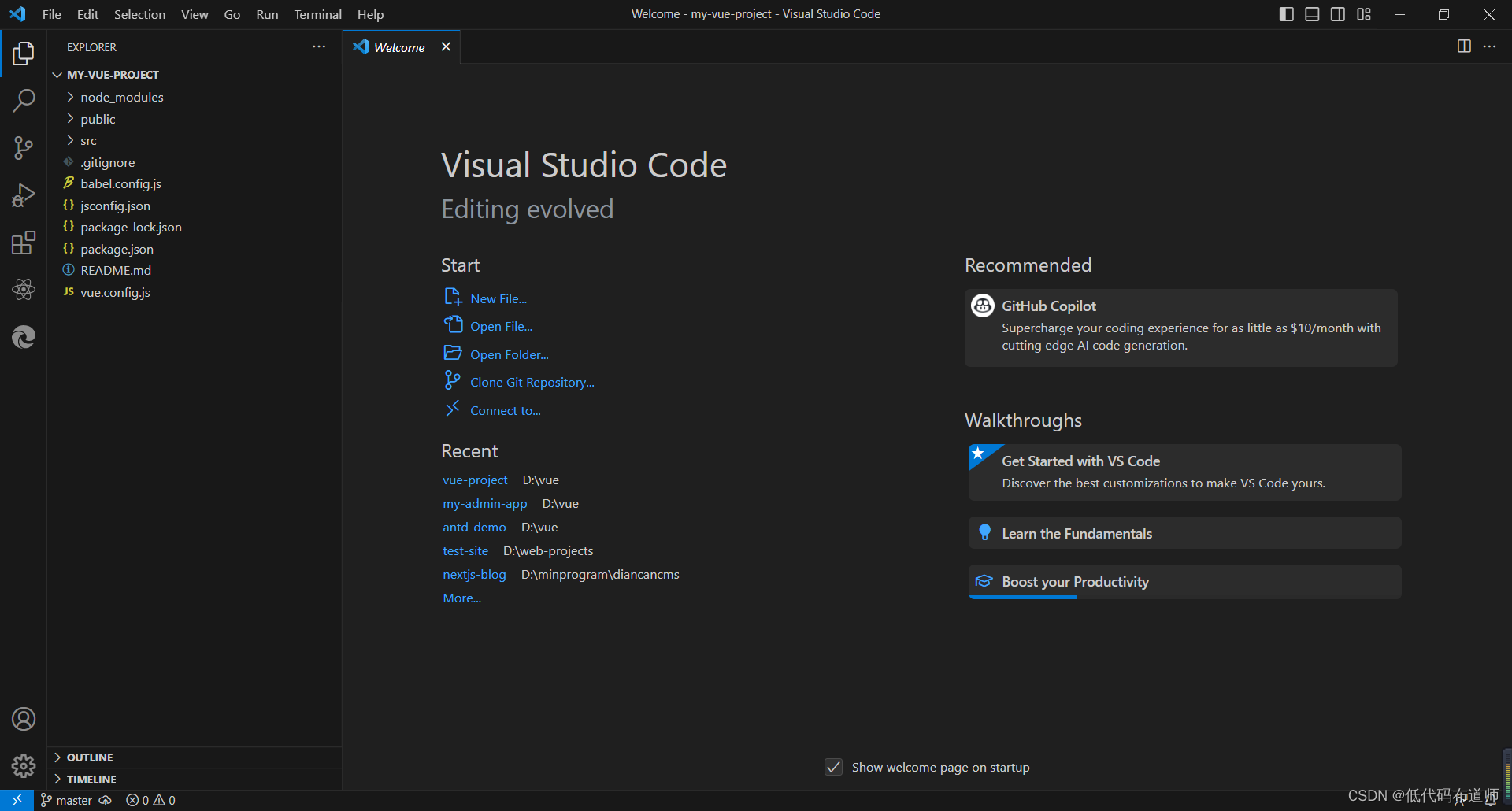Click the GitHub Copilot icon
Image resolution: width=1512 pixels, height=811 pixels.
coord(982,306)
